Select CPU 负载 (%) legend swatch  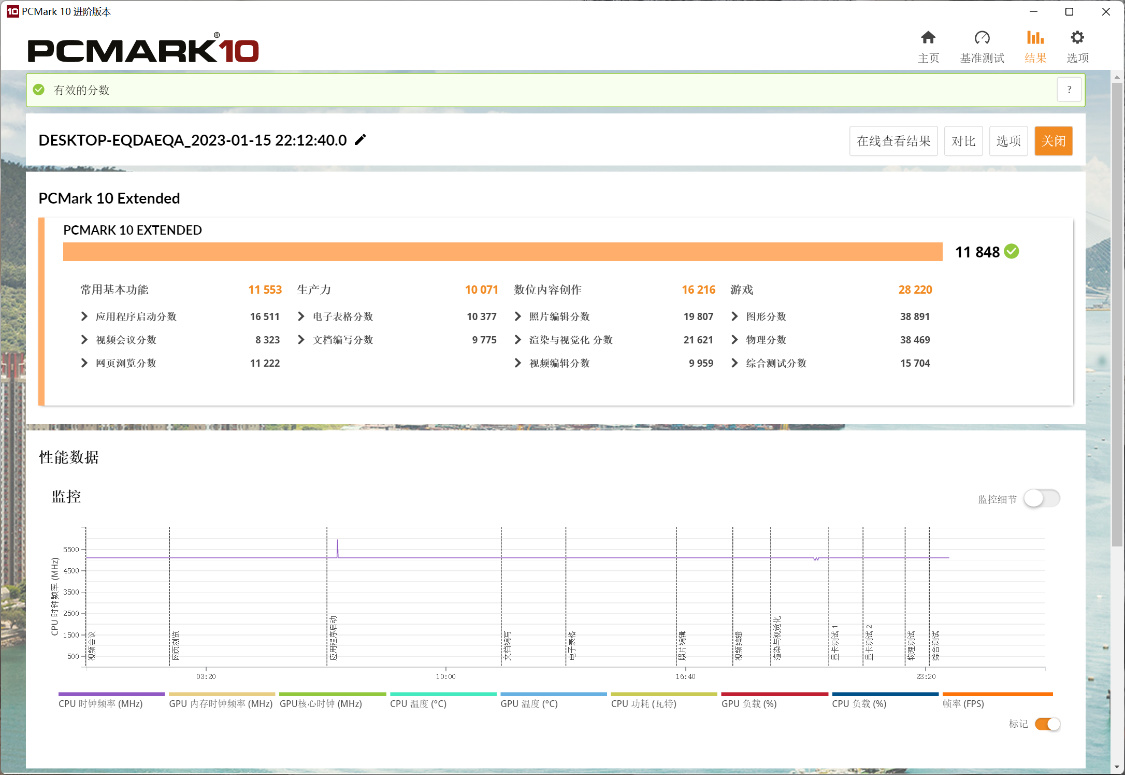pos(885,694)
